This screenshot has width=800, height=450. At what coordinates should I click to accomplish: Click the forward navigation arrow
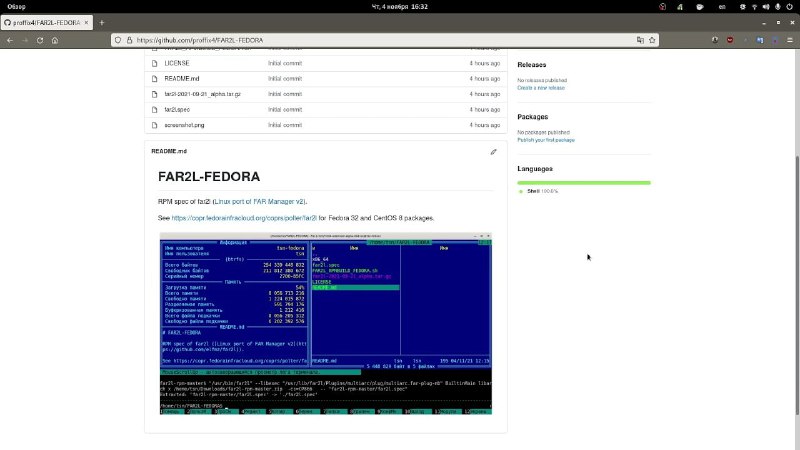[x=25, y=40]
